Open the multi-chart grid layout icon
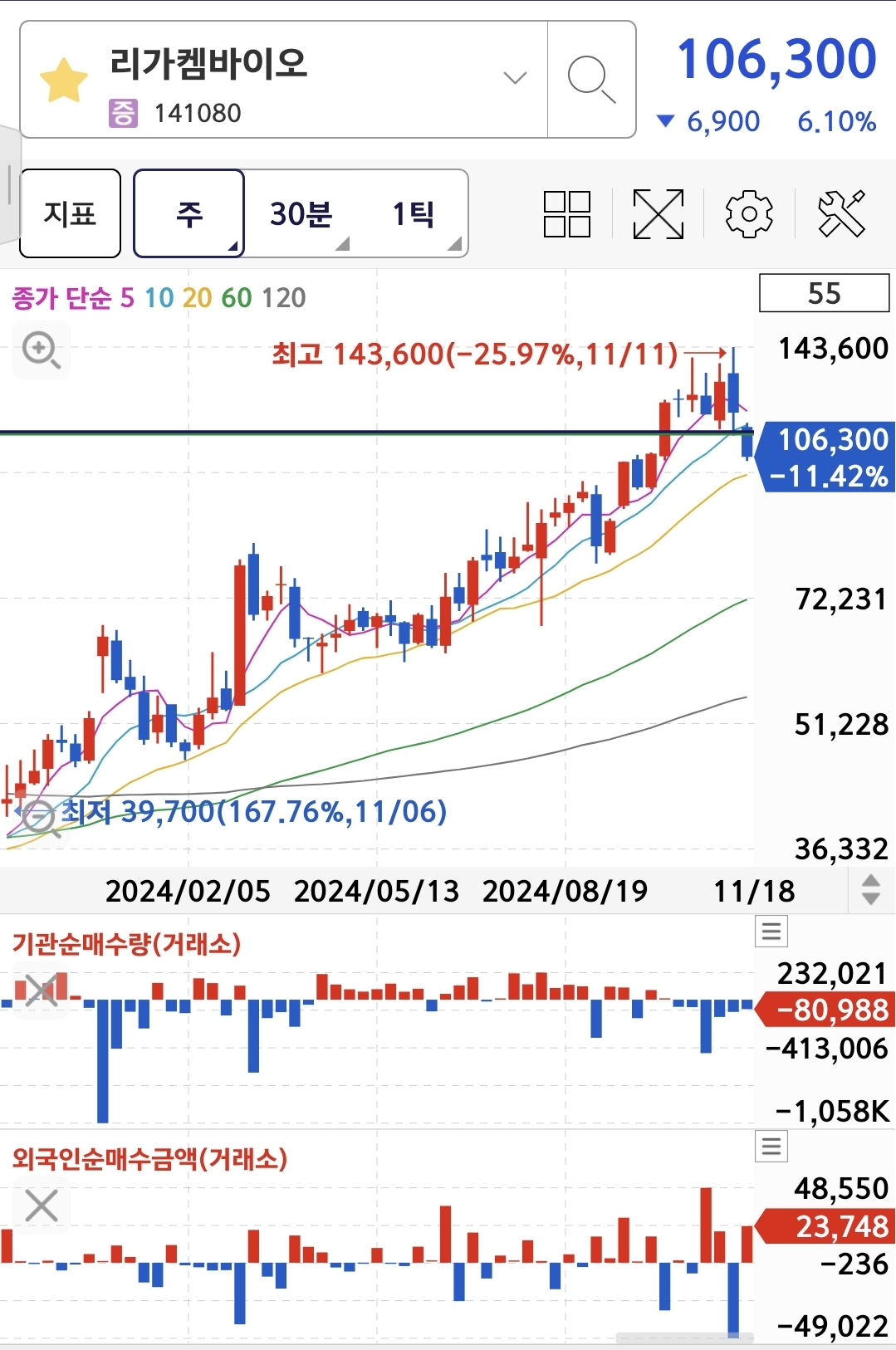Screen dimensions: 896x1350 point(567,214)
